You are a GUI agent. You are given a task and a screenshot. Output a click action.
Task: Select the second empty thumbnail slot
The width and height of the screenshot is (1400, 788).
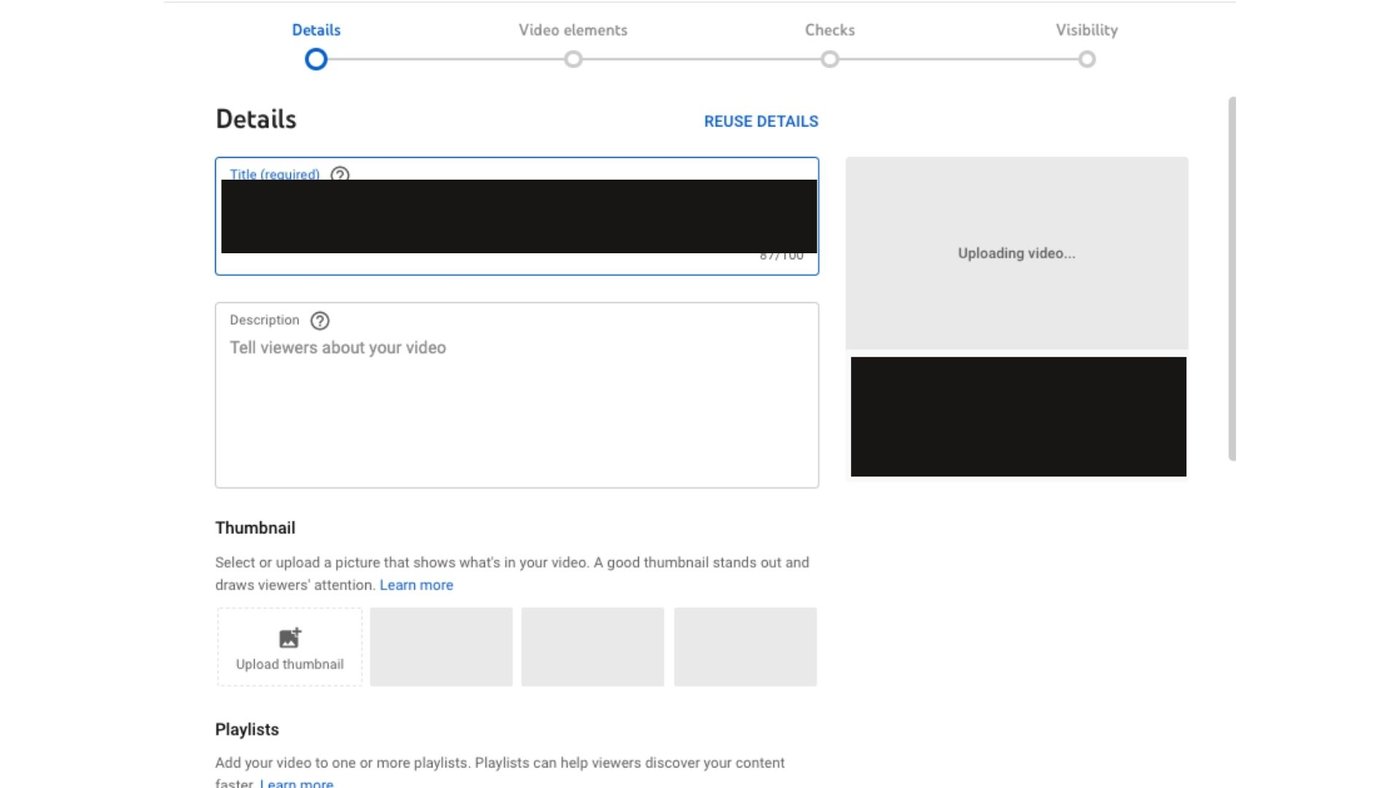[592, 646]
